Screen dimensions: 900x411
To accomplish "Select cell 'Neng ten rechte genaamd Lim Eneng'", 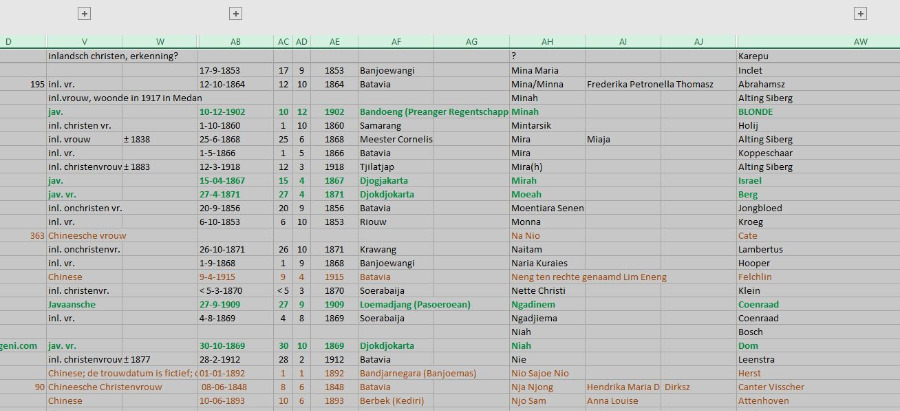I will pyautogui.click(x=587, y=276).
